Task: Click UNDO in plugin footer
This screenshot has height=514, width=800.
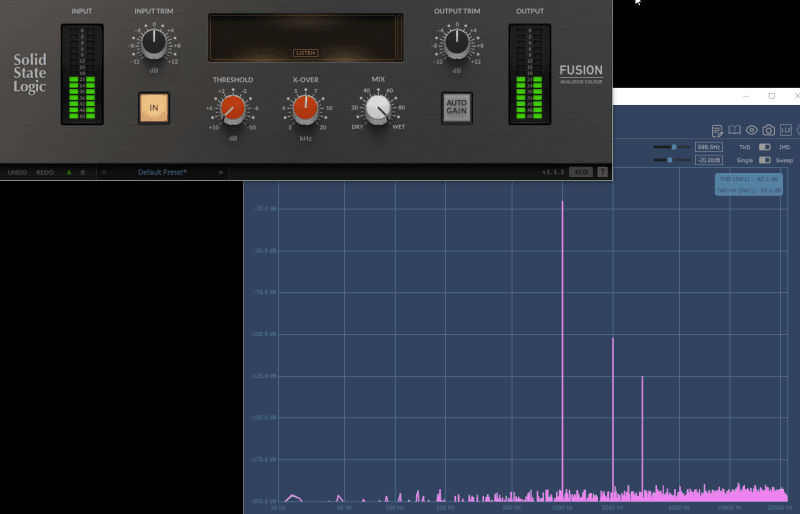Action: pos(17,173)
